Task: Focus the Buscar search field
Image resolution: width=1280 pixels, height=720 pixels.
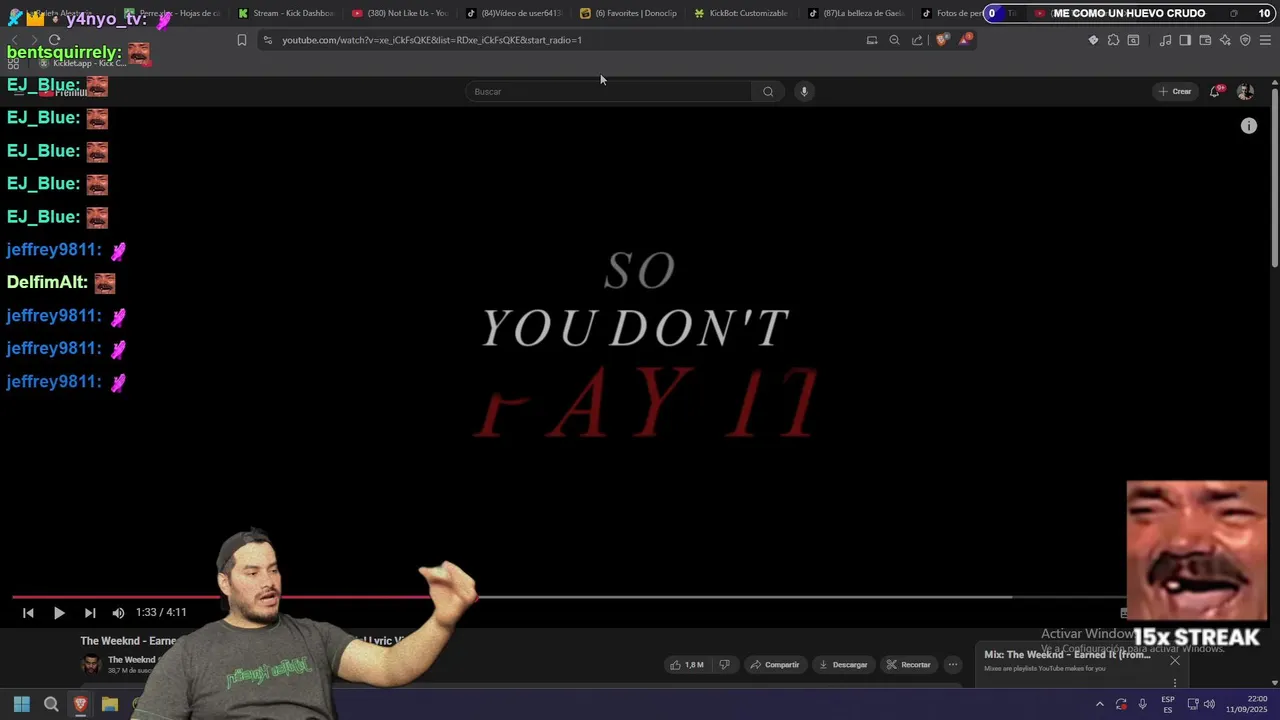Action: (608, 91)
